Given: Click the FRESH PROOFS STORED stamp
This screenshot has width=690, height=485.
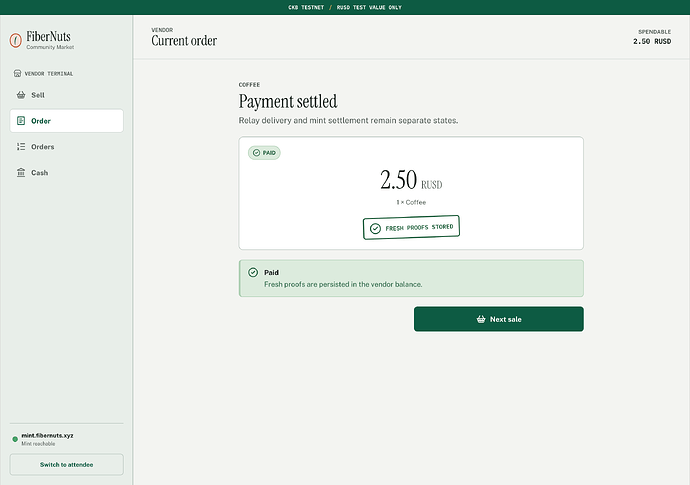Looking at the screenshot, I should (x=411, y=228).
